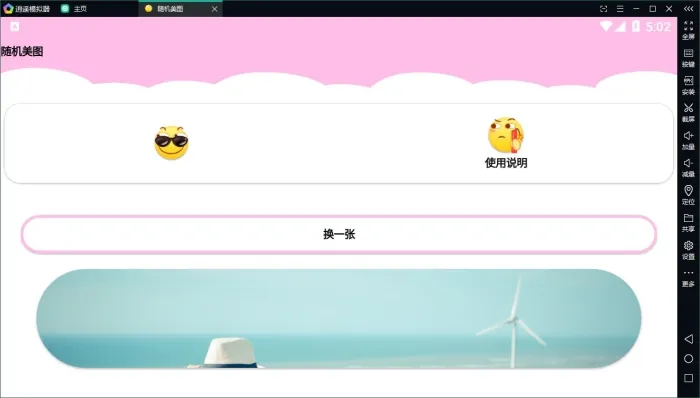
Task: Tap the seaside windmill picture
Action: pyautogui.click(x=339, y=319)
